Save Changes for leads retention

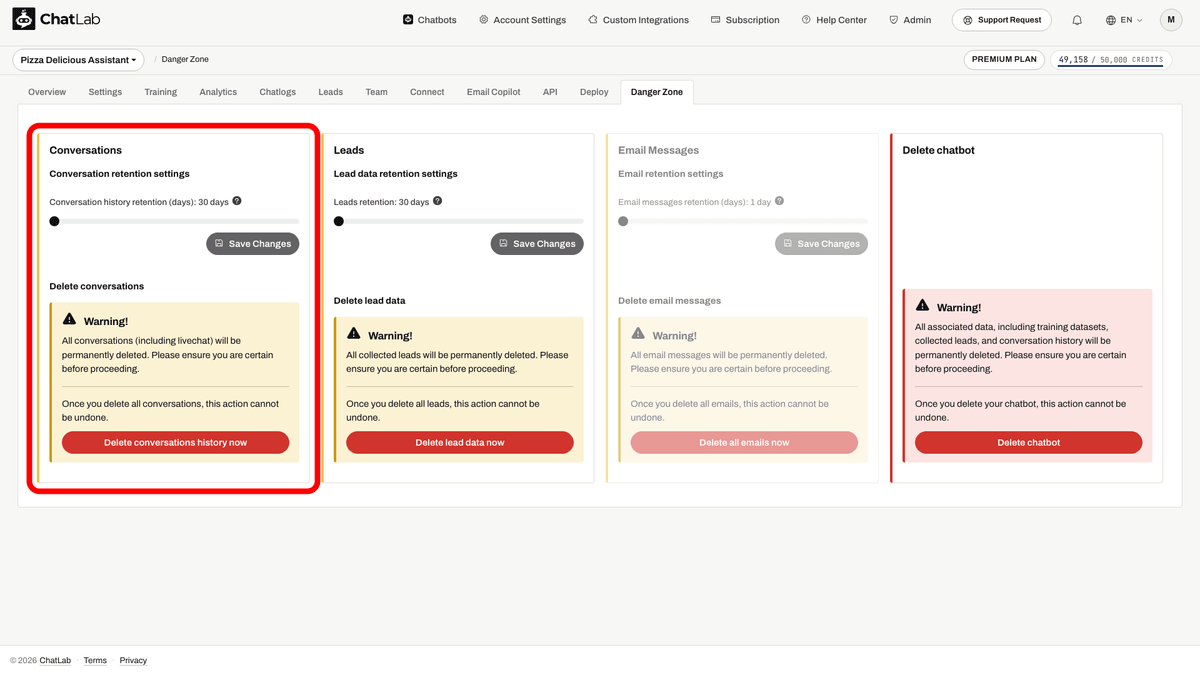click(x=537, y=244)
